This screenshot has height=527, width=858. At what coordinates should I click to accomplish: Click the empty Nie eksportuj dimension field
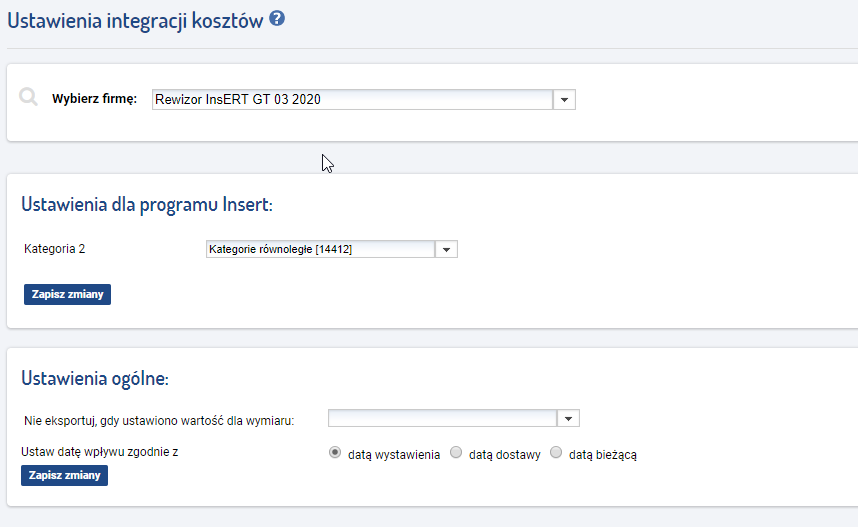click(442, 418)
